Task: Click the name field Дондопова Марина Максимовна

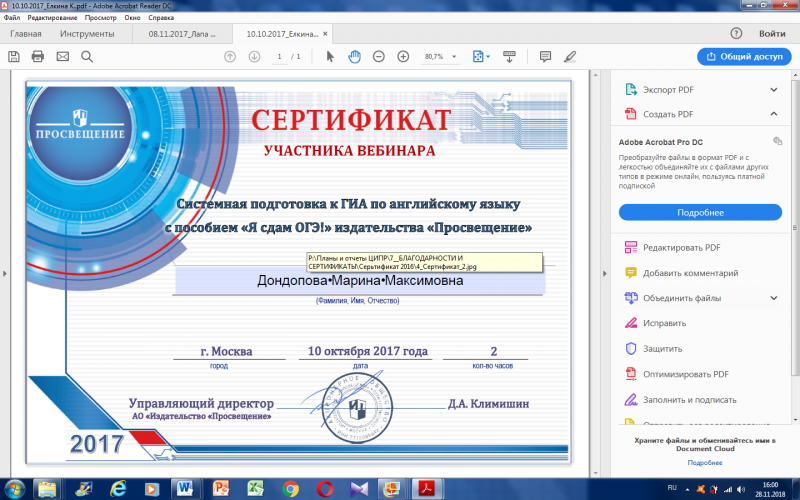Action: pos(360,281)
